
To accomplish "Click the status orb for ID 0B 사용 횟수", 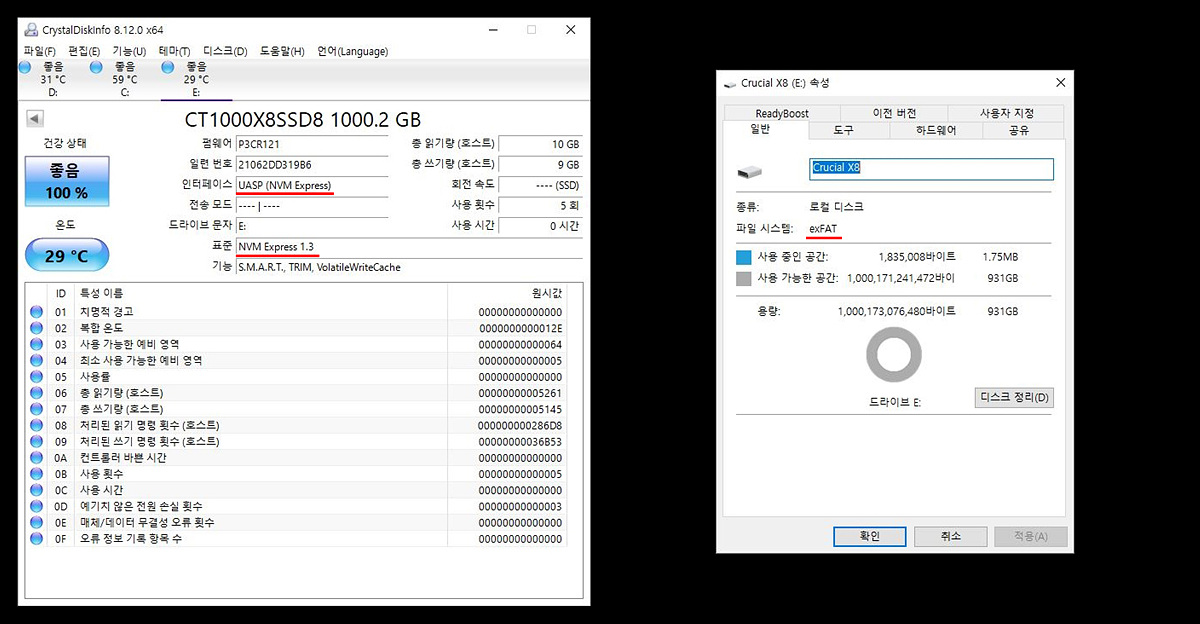I will point(36,474).
